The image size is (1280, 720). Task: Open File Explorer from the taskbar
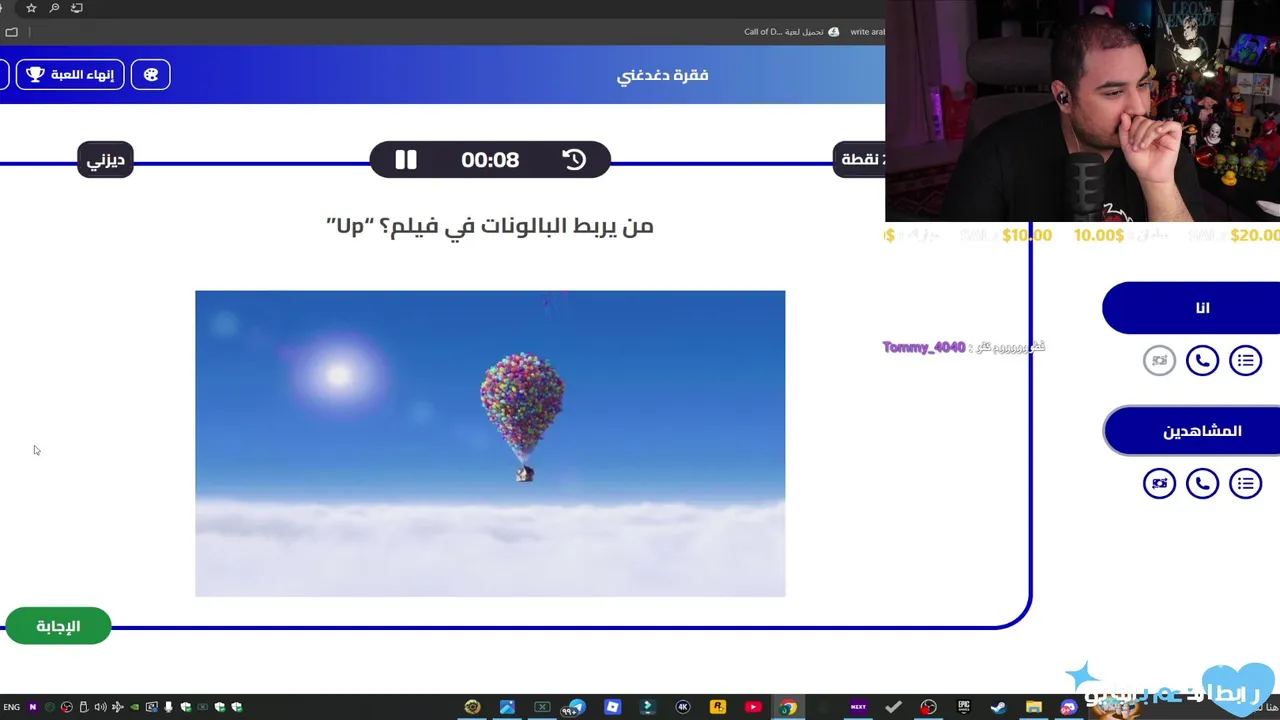click(1034, 707)
